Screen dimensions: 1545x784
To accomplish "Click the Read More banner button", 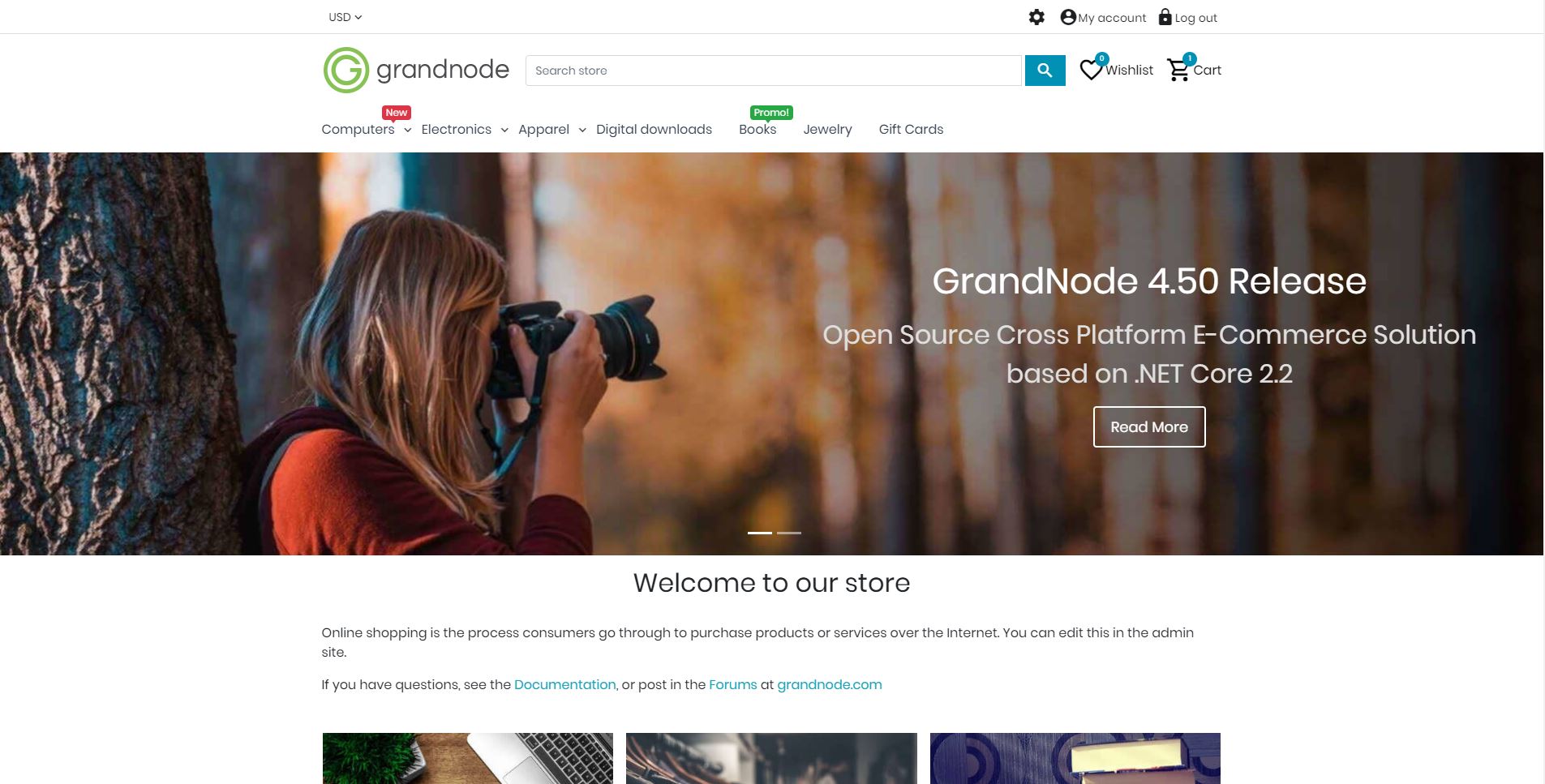I will click(1149, 426).
